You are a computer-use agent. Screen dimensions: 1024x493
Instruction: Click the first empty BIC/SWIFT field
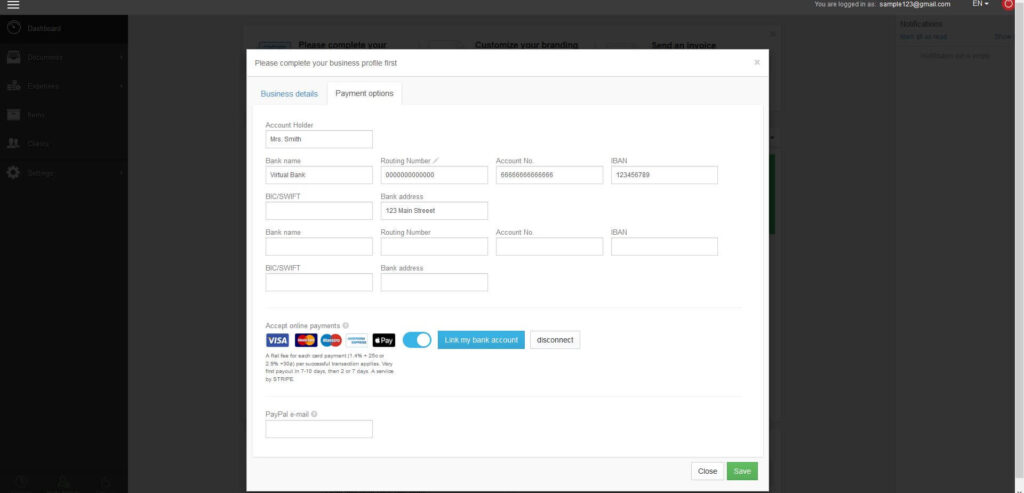tap(319, 211)
